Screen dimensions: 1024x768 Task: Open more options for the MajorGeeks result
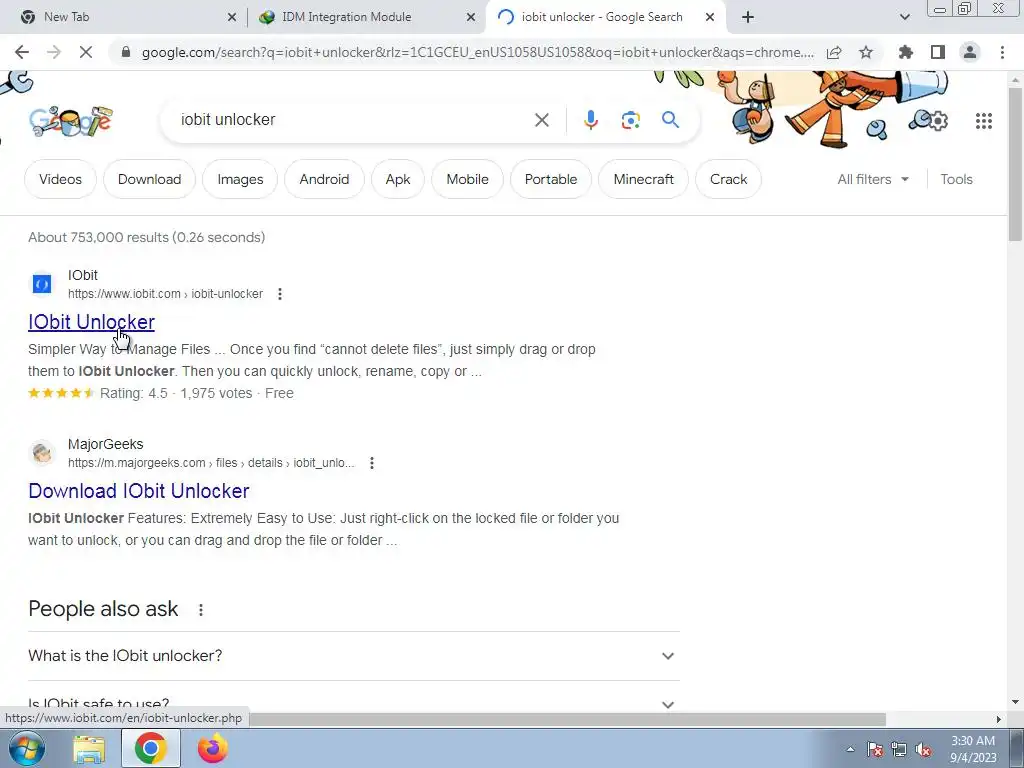(x=372, y=463)
